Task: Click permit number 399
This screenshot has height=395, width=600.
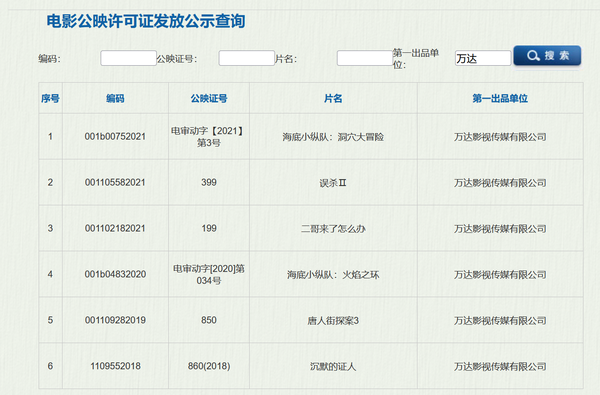Action: [x=209, y=183]
